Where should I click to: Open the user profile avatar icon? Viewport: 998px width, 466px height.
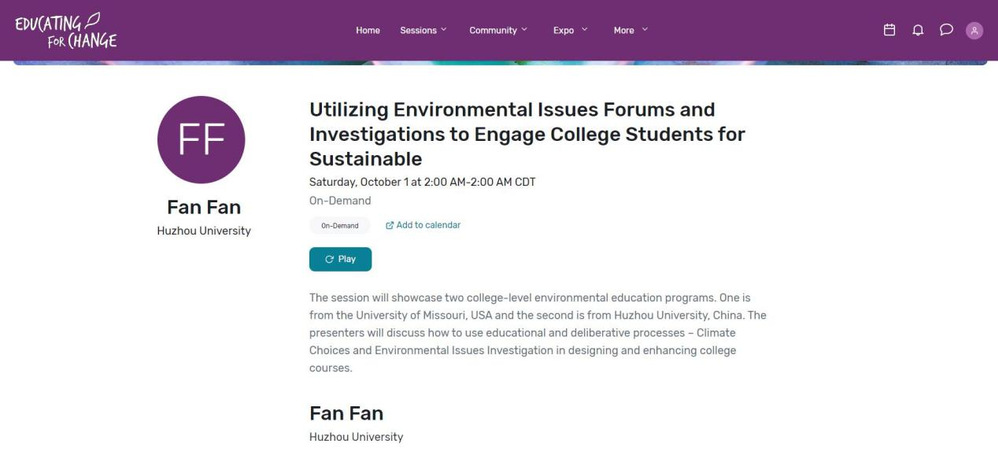coord(974,31)
